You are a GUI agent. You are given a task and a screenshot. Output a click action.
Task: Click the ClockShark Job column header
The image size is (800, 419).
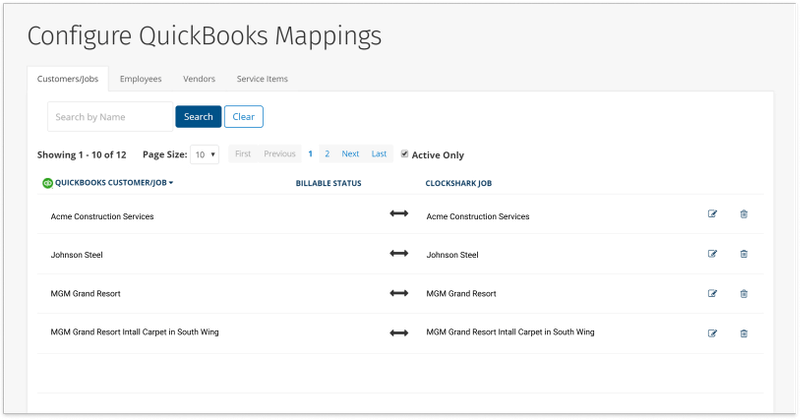[459, 183]
